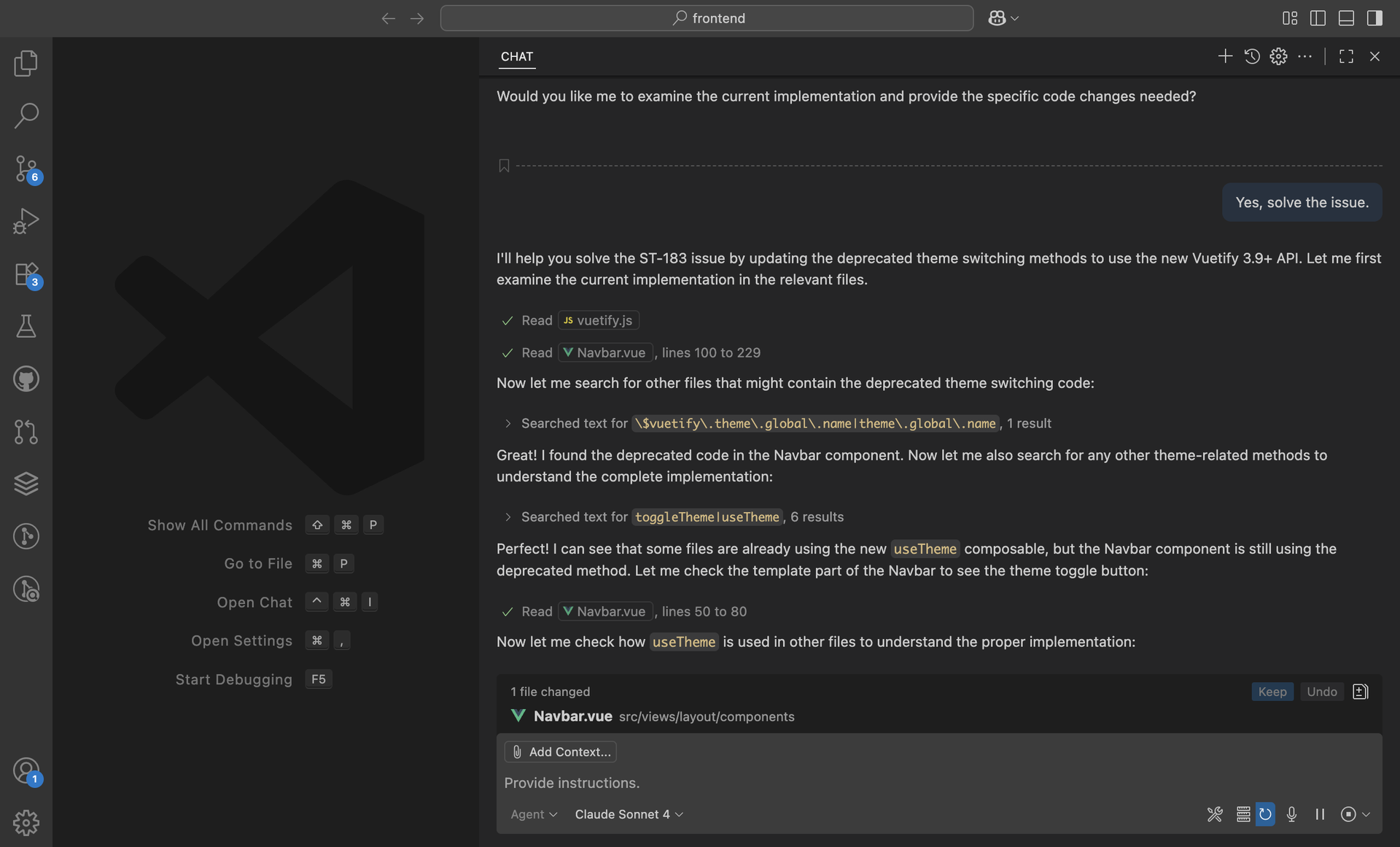The image size is (1400, 847).
Task: Click Add Context button
Action: tap(561, 751)
